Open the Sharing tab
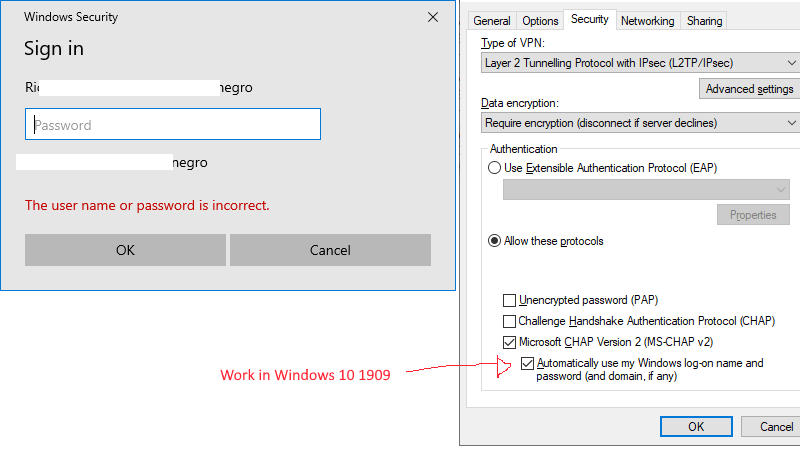800x450 pixels. pos(704,21)
